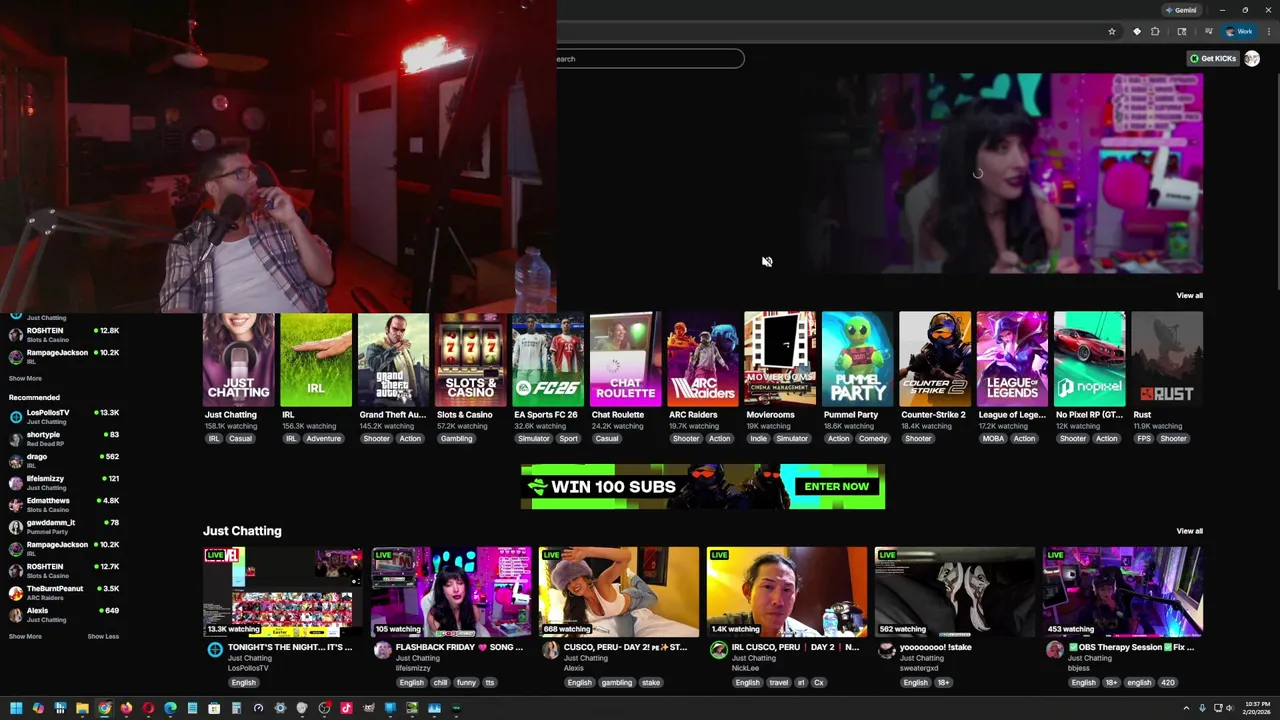The height and width of the screenshot is (720, 1280).
Task: Open the League of Legends category card
Action: tap(1012, 360)
